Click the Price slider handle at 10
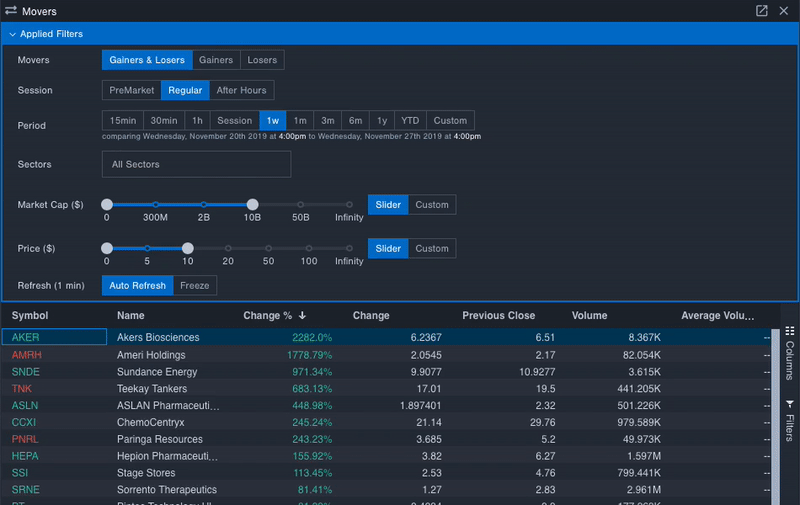The width and height of the screenshot is (800, 505). (187, 249)
